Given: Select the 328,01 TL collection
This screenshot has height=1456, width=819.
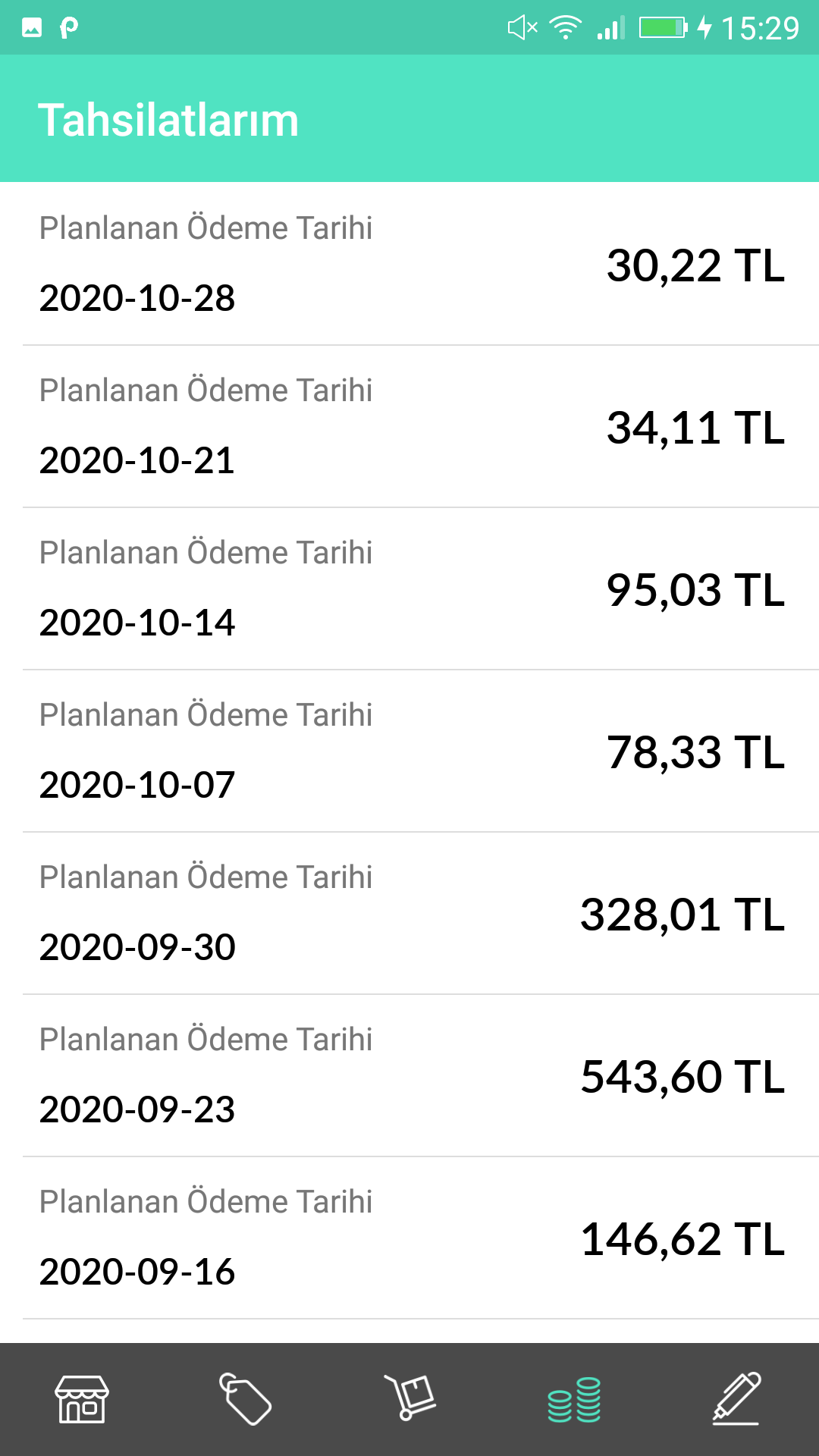Looking at the screenshot, I should [x=682, y=915].
